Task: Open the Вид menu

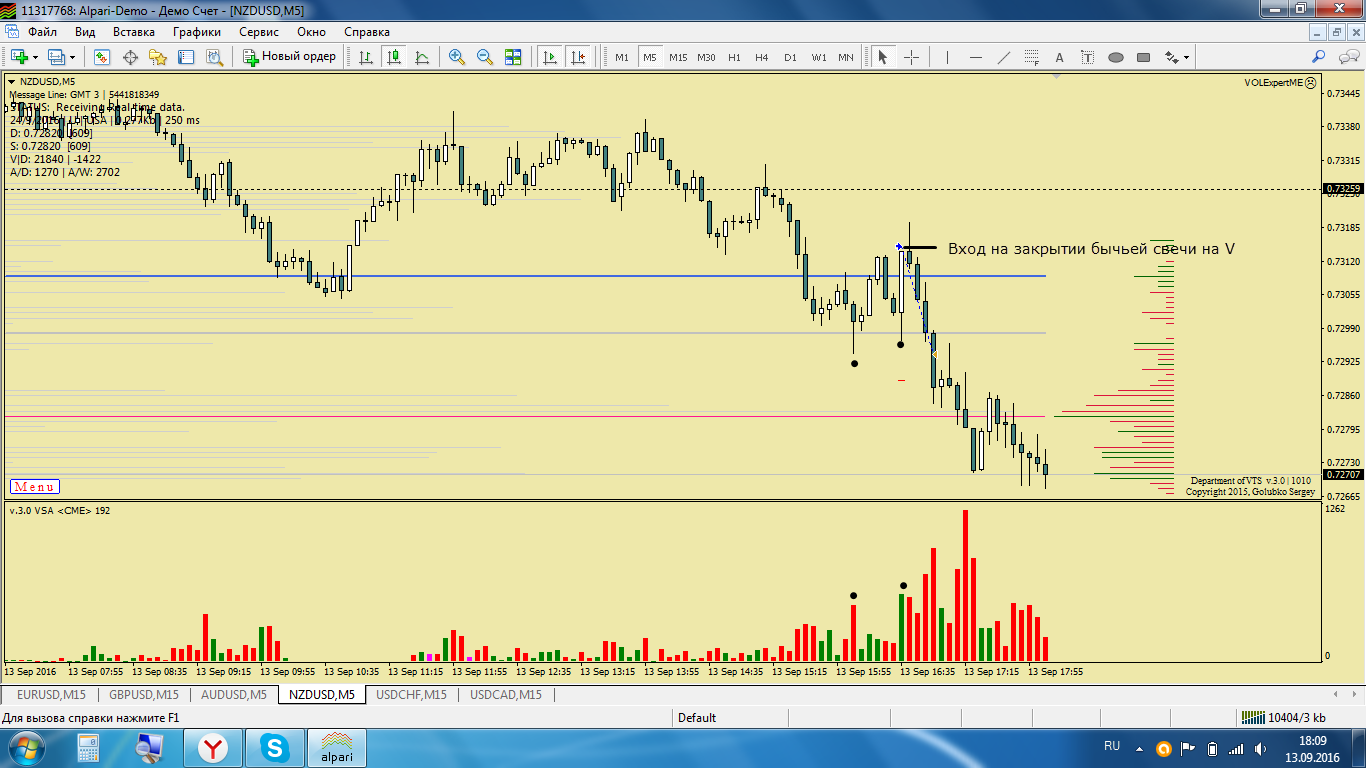Action: click(85, 31)
